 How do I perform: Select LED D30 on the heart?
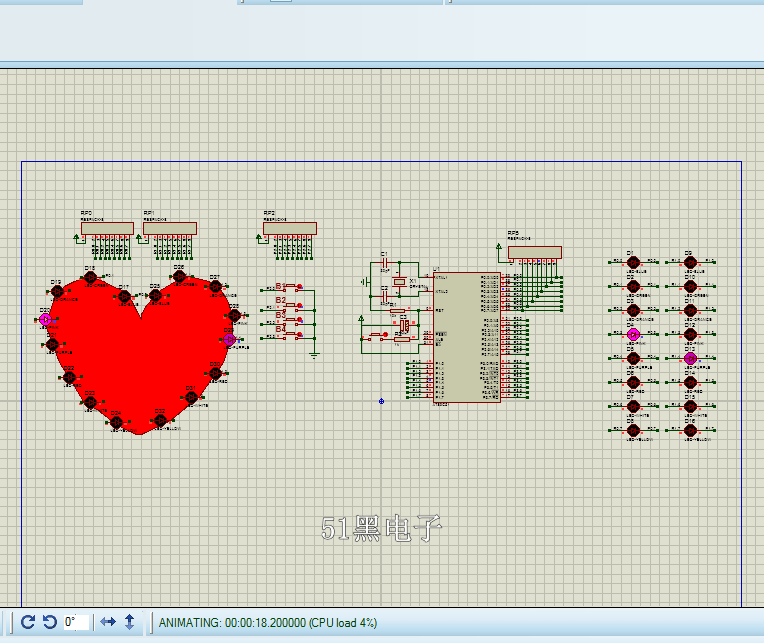pos(215,373)
